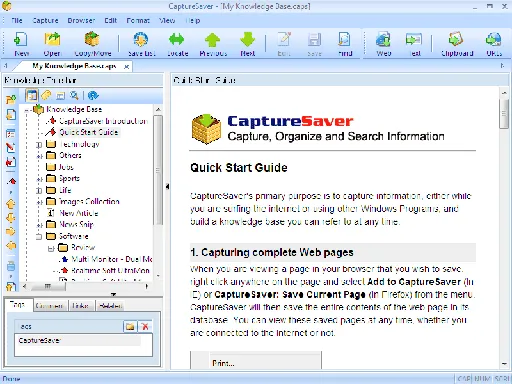This screenshot has width=512, height=384.
Task: Click the tree vertical scrollbar thumb
Action: tap(158, 170)
